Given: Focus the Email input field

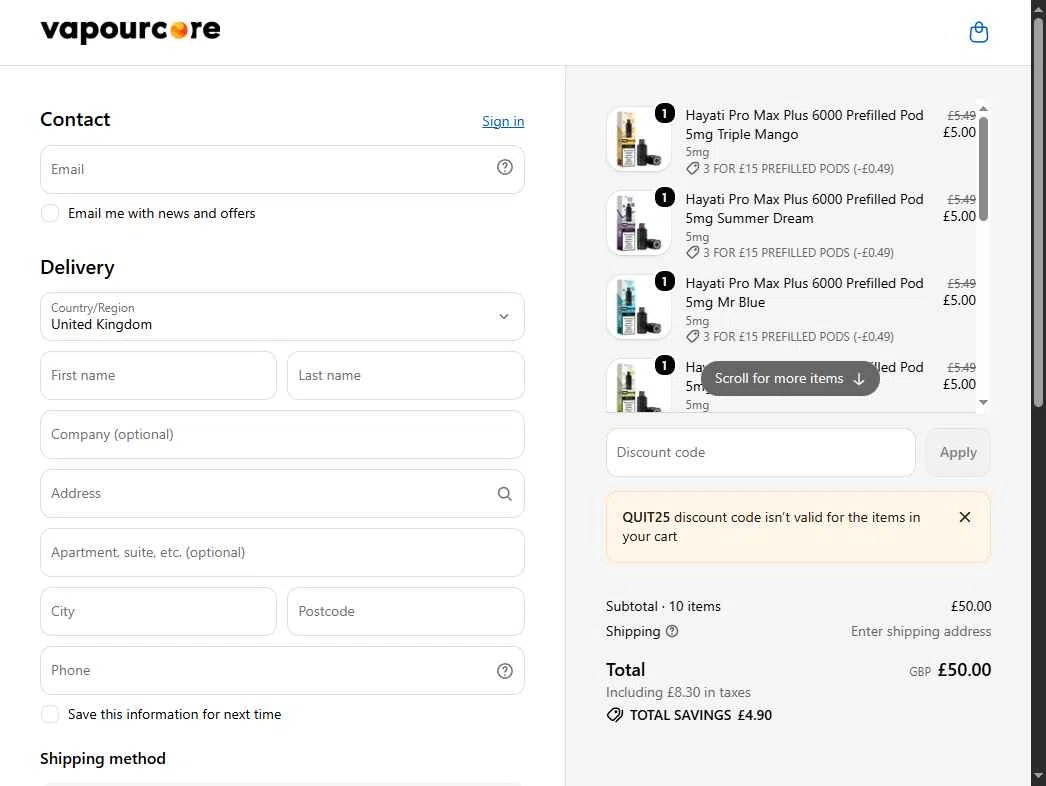Looking at the screenshot, I should (x=282, y=169).
